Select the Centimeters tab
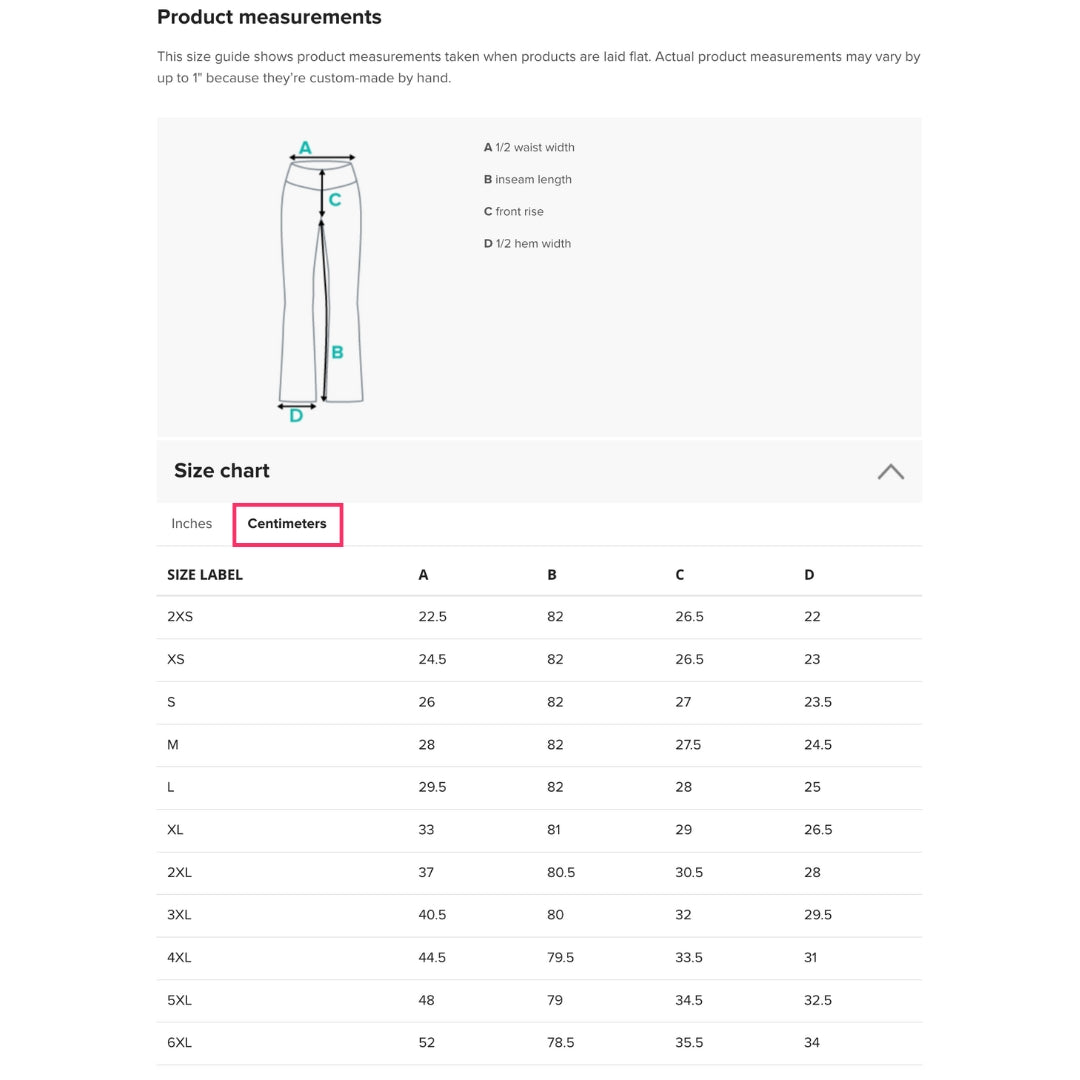The image size is (1080, 1080). (287, 524)
